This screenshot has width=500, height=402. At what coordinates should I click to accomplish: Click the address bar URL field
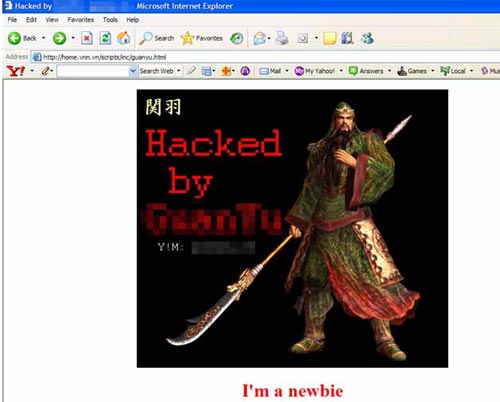tap(266, 57)
